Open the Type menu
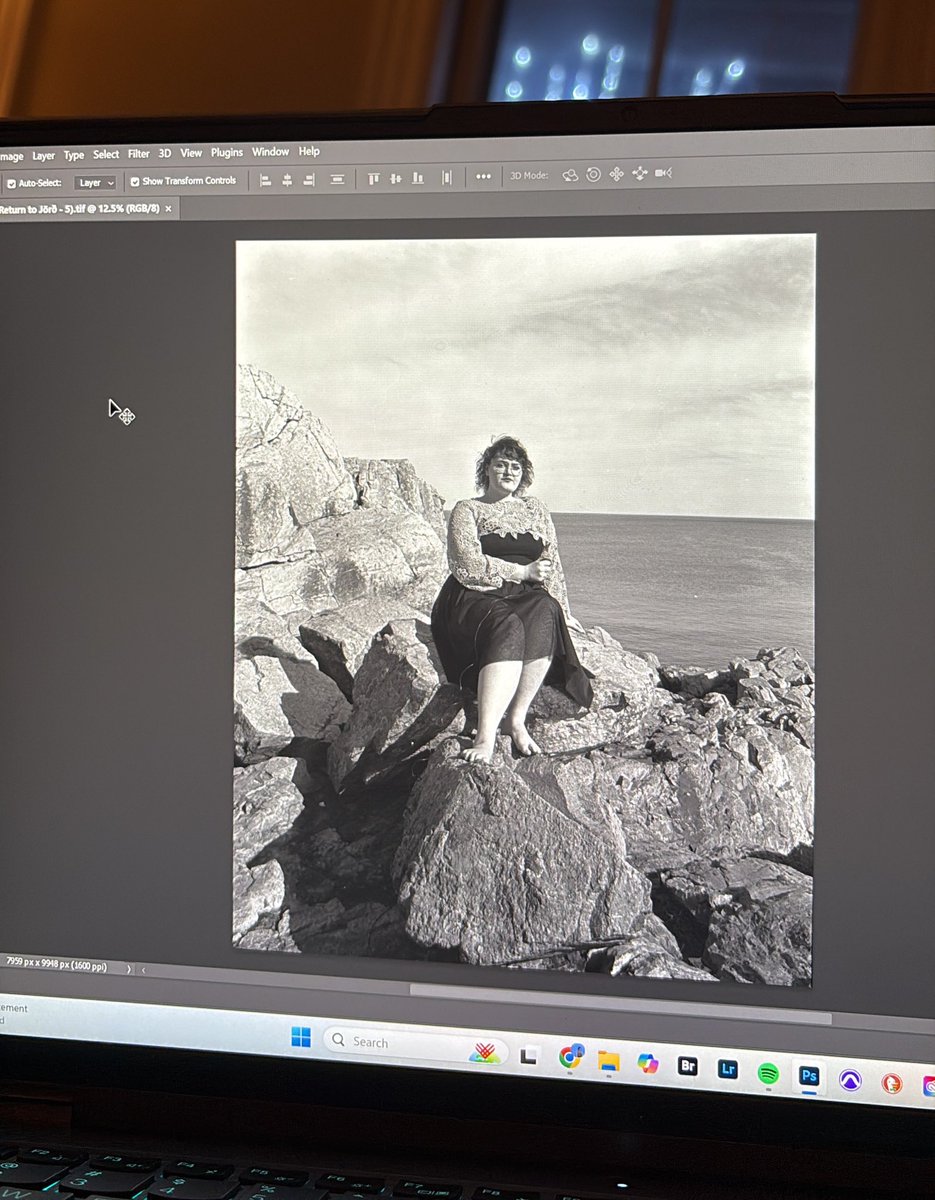The height and width of the screenshot is (1200, 935). (74, 155)
